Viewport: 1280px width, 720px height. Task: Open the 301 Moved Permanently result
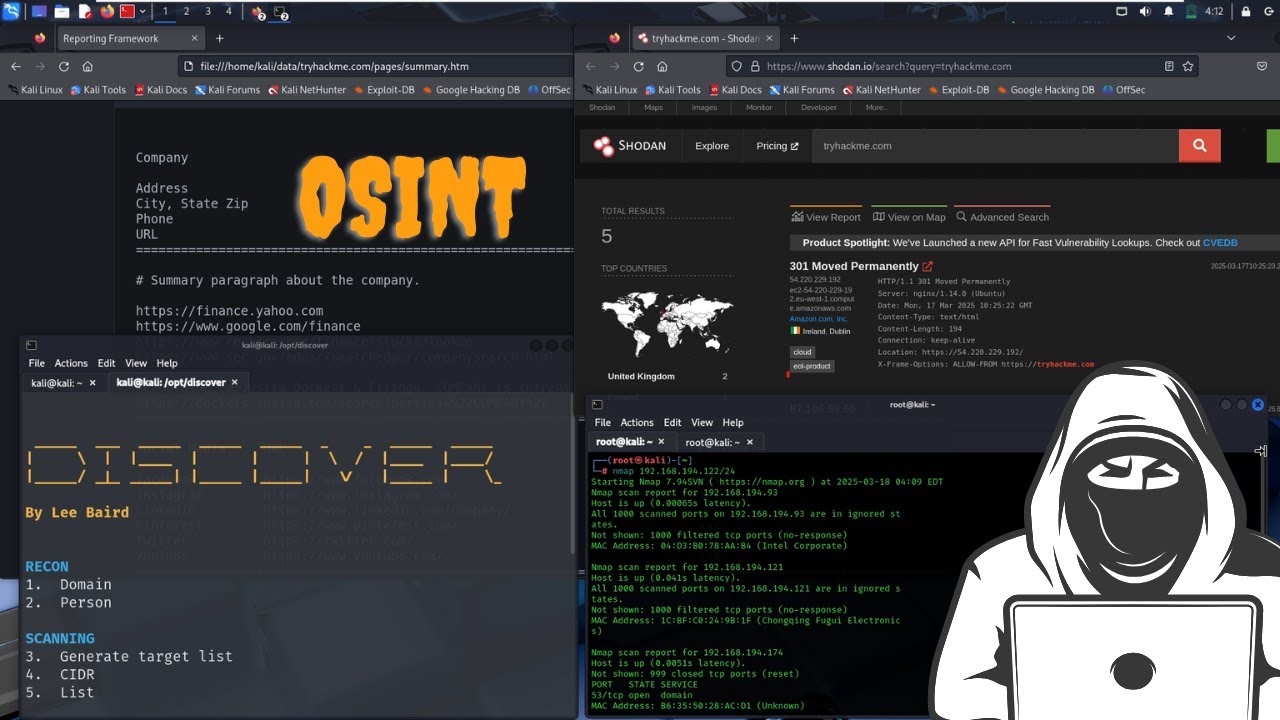[853, 266]
